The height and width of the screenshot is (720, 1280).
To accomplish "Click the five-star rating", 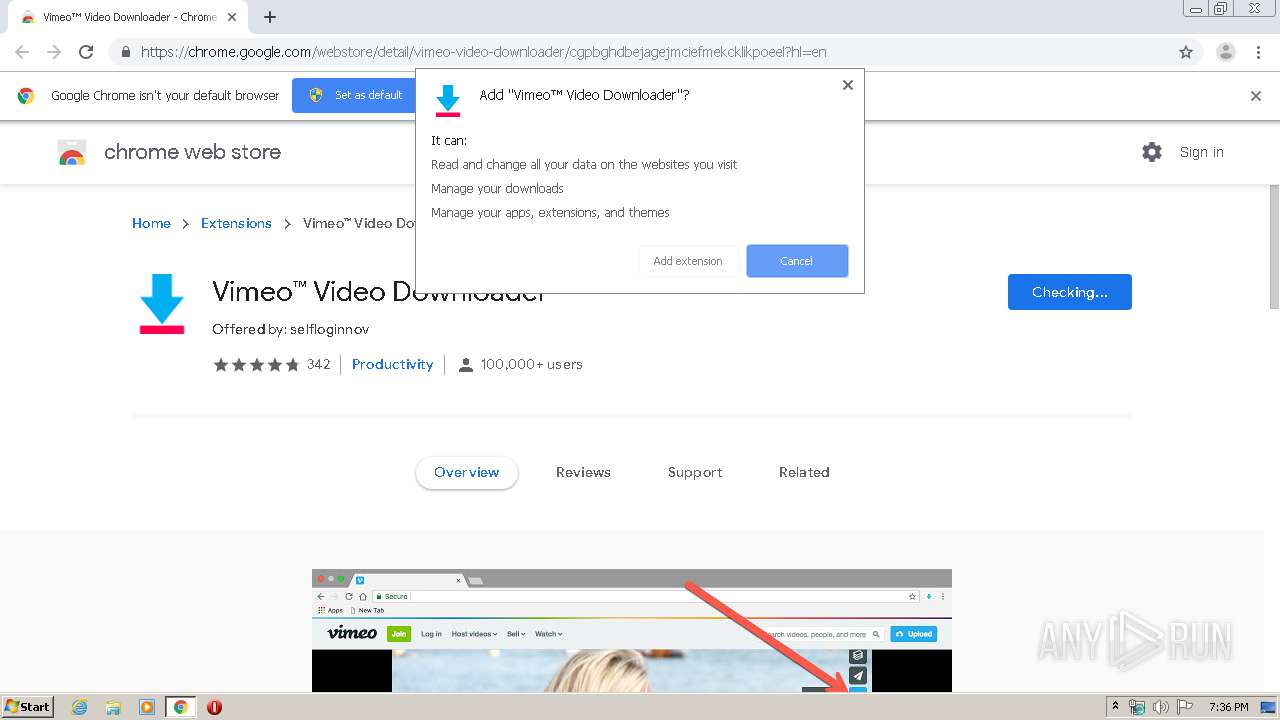I will pyautogui.click(x=256, y=365).
